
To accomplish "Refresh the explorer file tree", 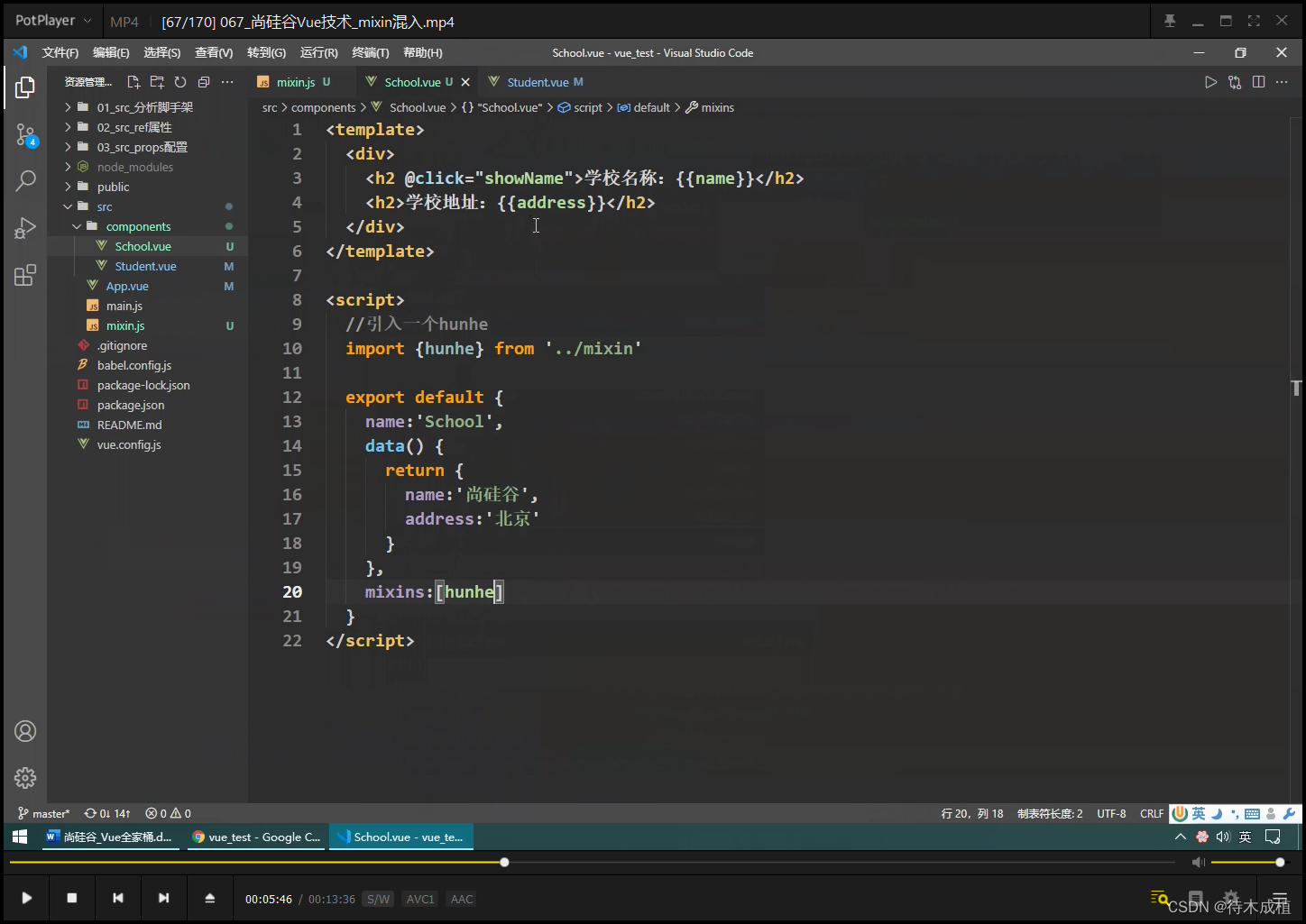I will pos(180,82).
